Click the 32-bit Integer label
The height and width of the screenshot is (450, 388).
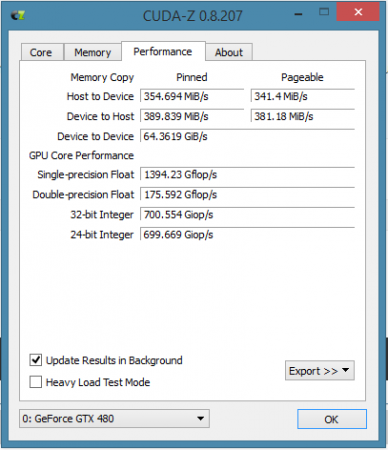click(x=102, y=215)
